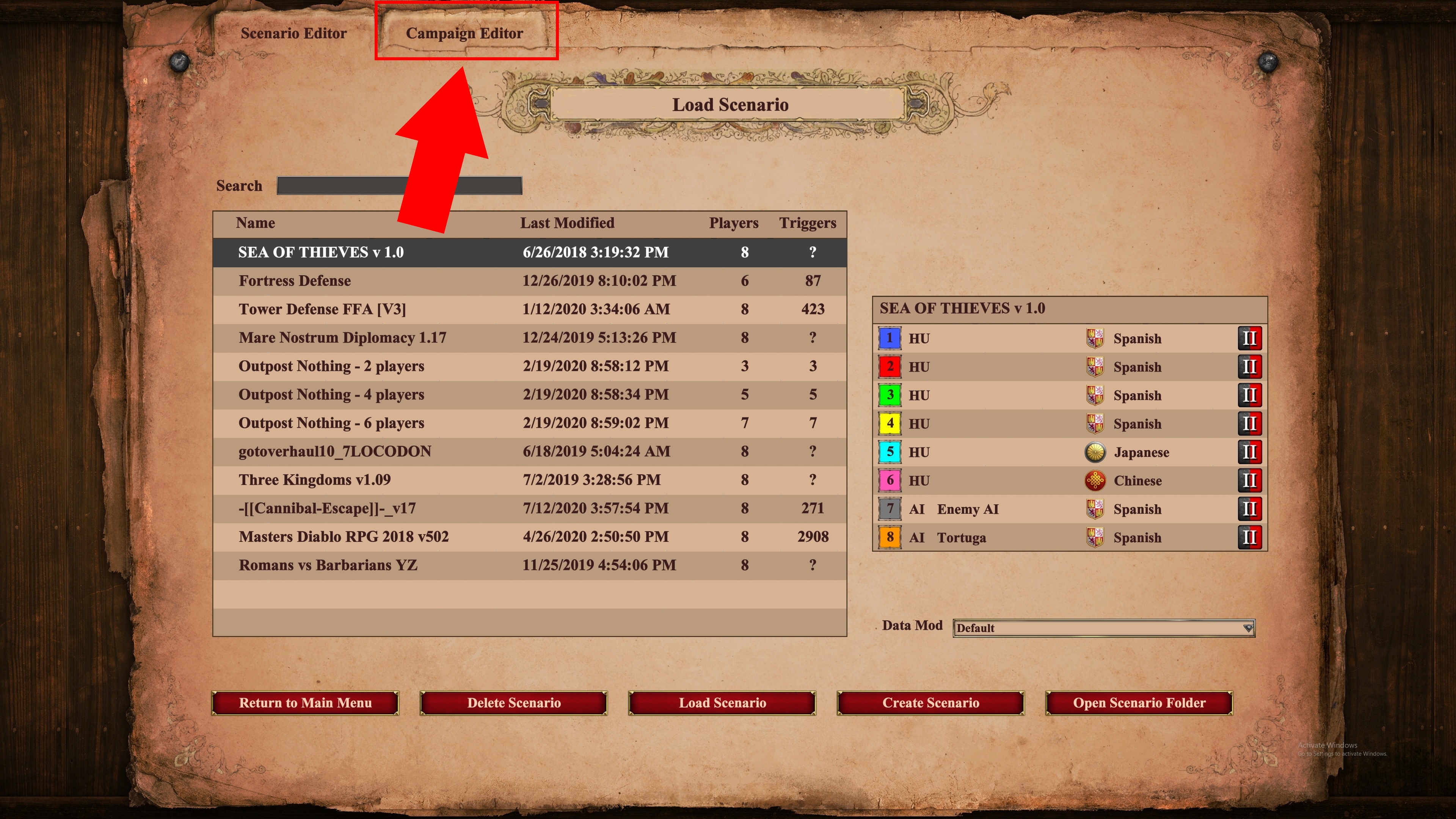Screen dimensions: 1456x819
Task: Click Enemy AI Spanish shield icon
Action: [1094, 509]
